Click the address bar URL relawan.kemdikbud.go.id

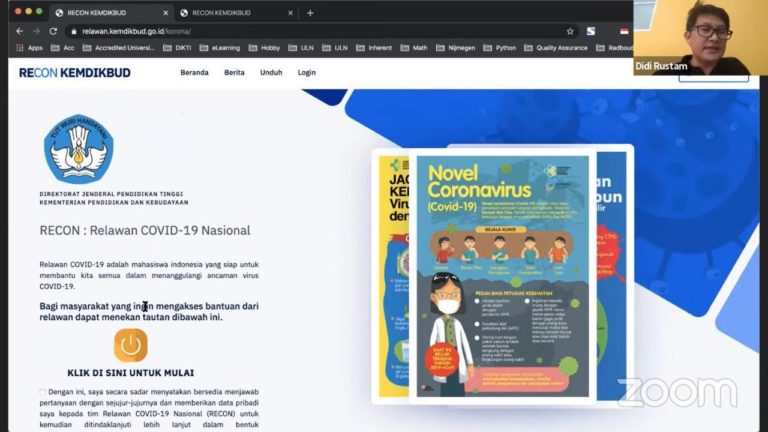click(136, 31)
